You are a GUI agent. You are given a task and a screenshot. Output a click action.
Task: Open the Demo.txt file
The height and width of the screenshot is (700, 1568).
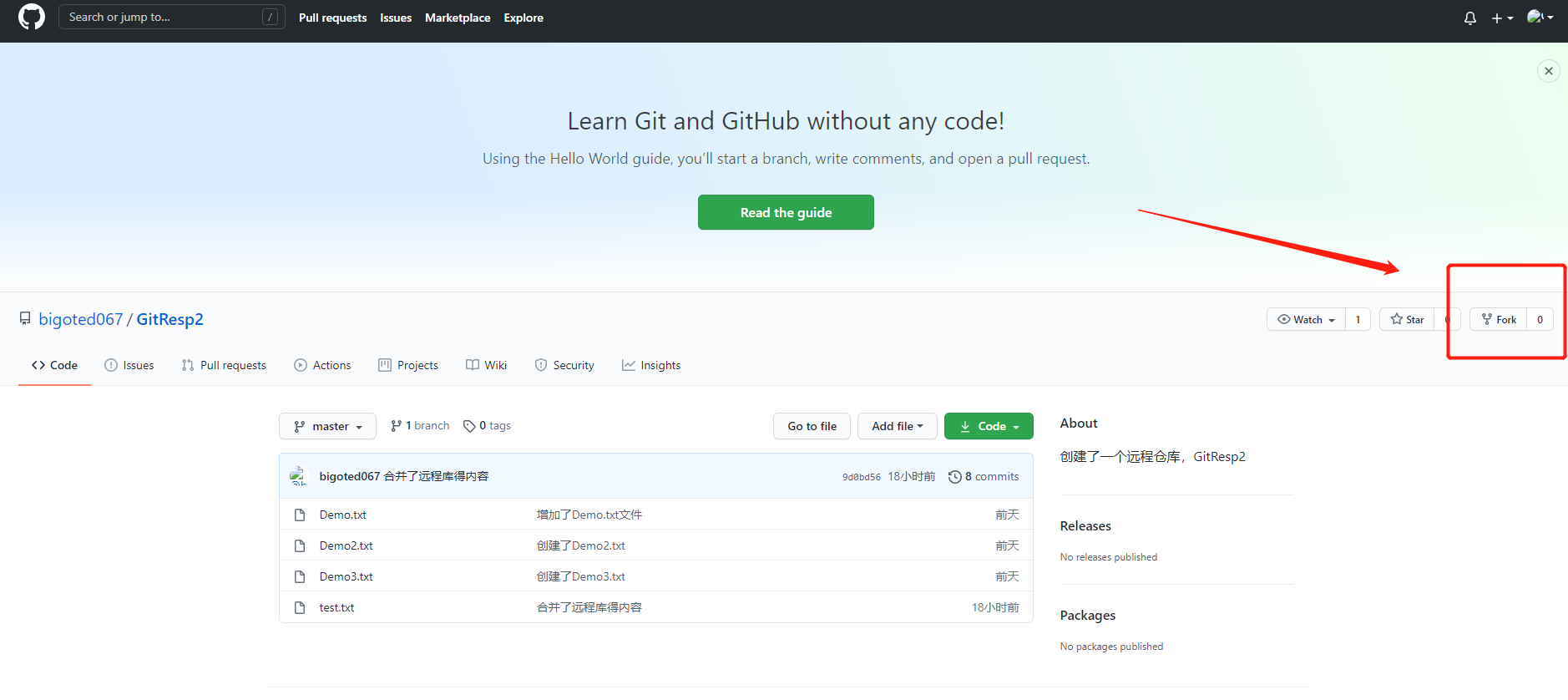coord(342,515)
